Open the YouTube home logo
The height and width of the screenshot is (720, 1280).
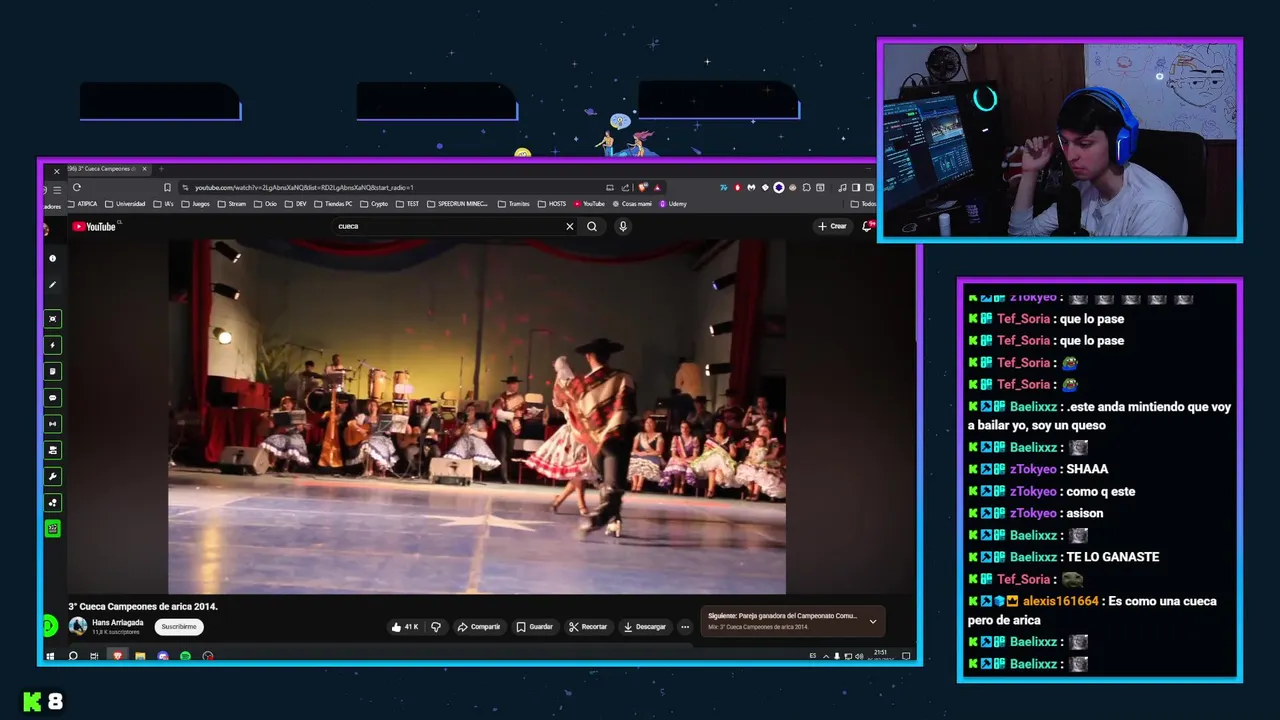[94, 227]
